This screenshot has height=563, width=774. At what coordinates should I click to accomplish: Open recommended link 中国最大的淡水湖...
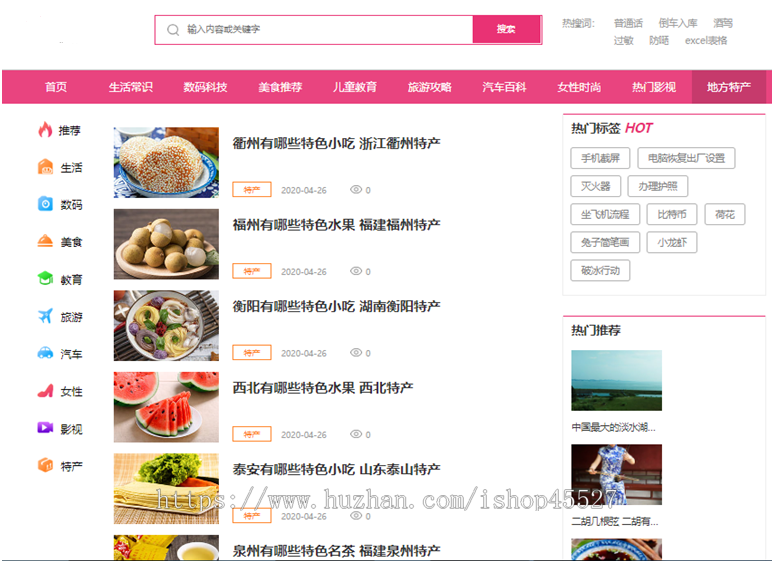click(614, 427)
